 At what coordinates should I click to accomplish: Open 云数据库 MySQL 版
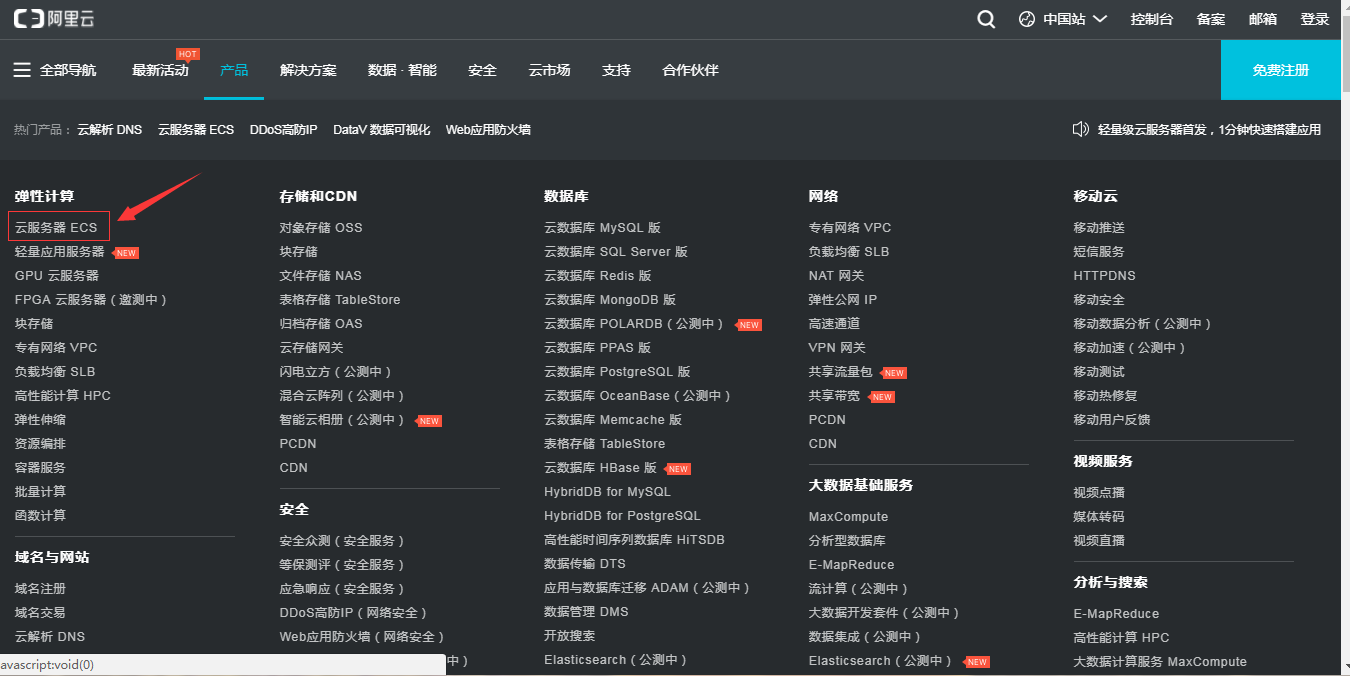coord(602,228)
